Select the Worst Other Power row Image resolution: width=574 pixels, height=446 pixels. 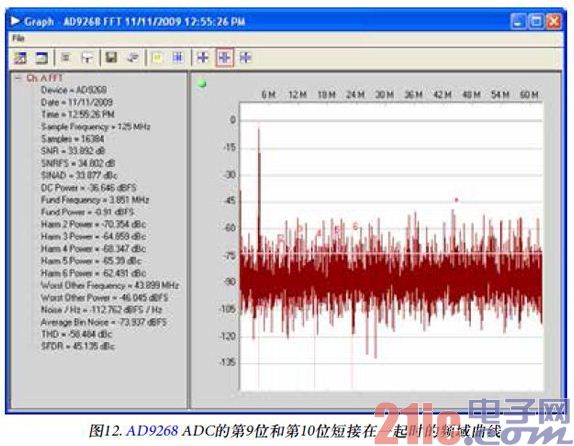[104, 297]
